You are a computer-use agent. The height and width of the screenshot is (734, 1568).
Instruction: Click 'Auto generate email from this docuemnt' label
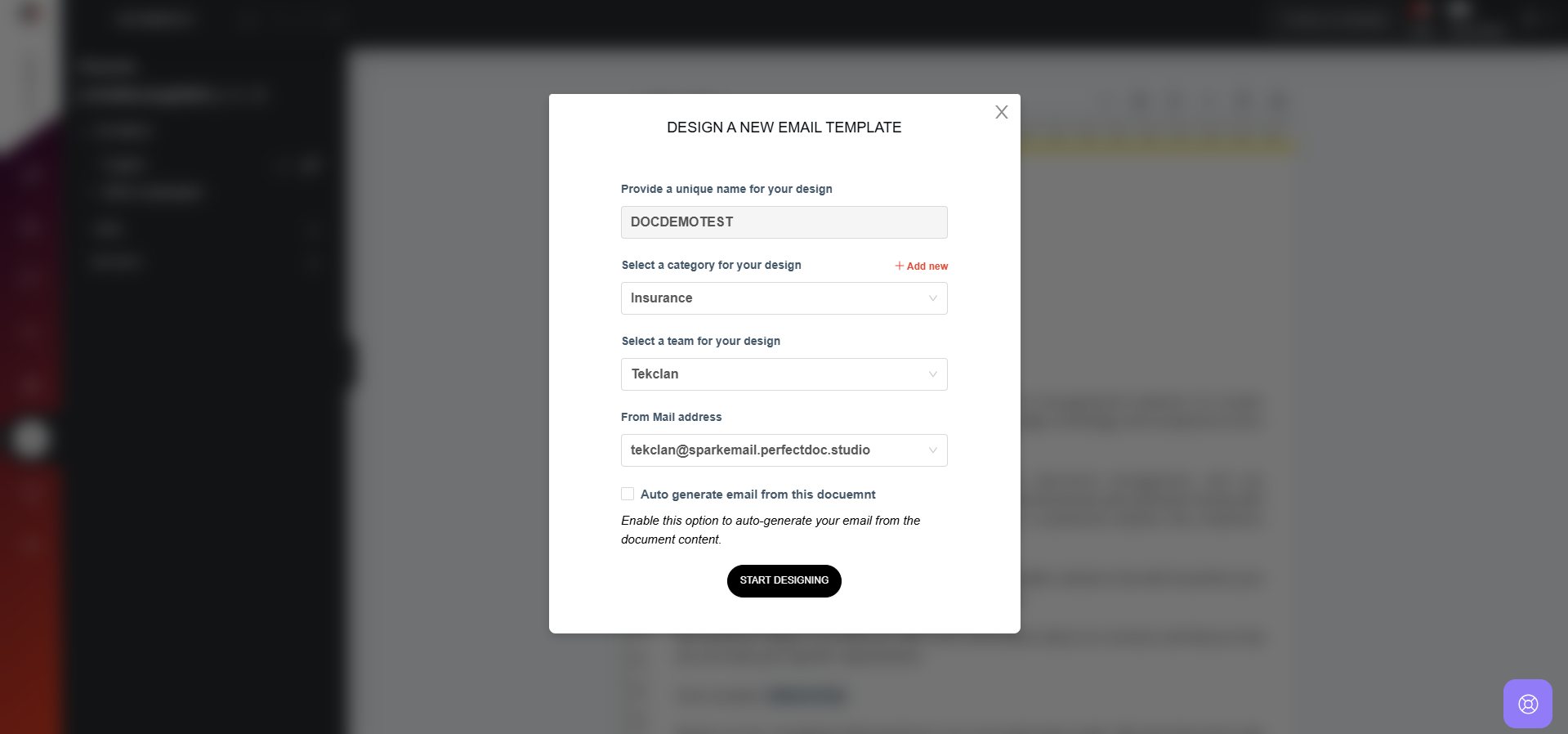[757, 495]
